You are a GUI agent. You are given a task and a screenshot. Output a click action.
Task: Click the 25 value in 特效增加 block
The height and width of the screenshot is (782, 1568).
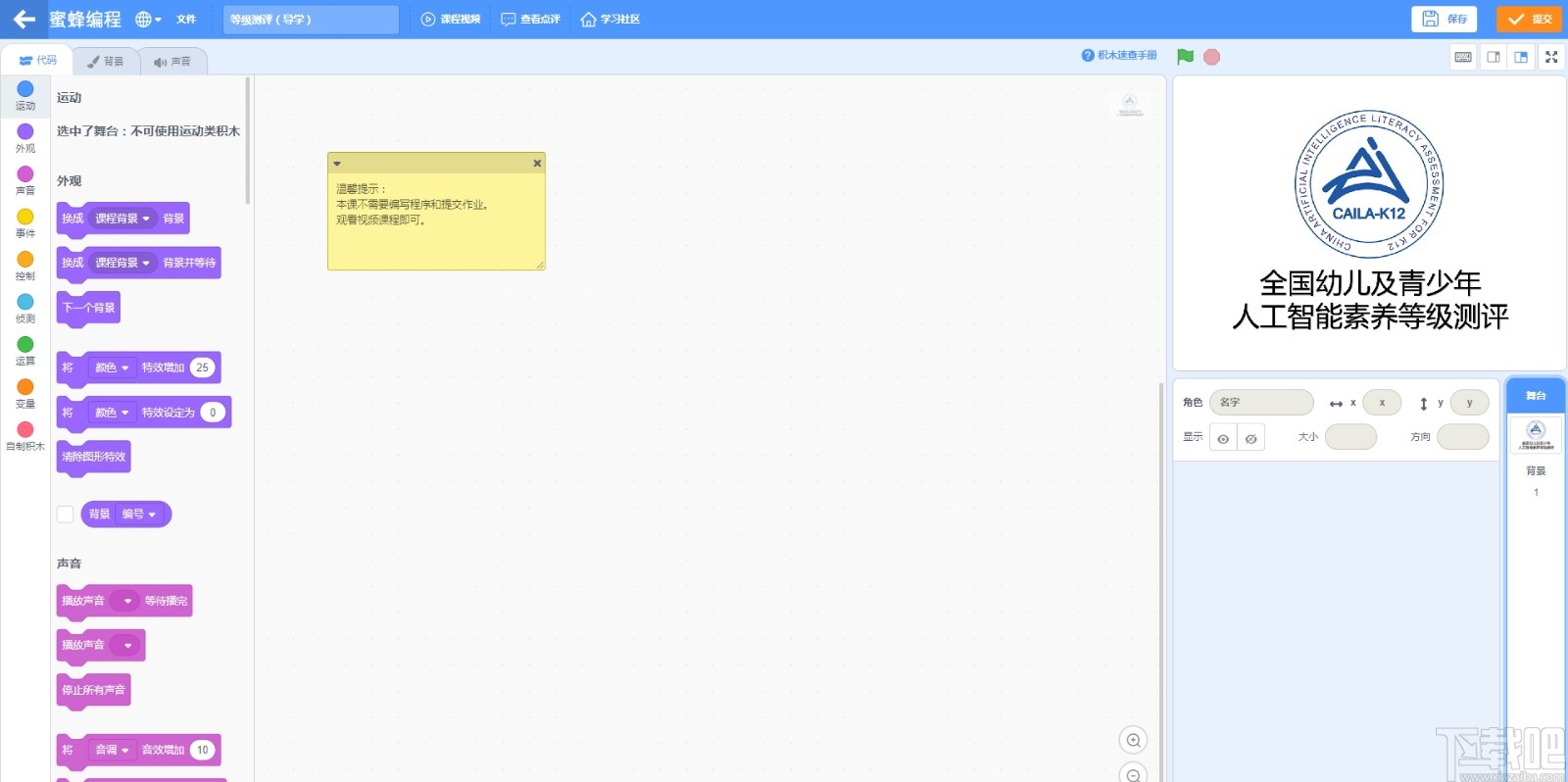click(x=203, y=367)
